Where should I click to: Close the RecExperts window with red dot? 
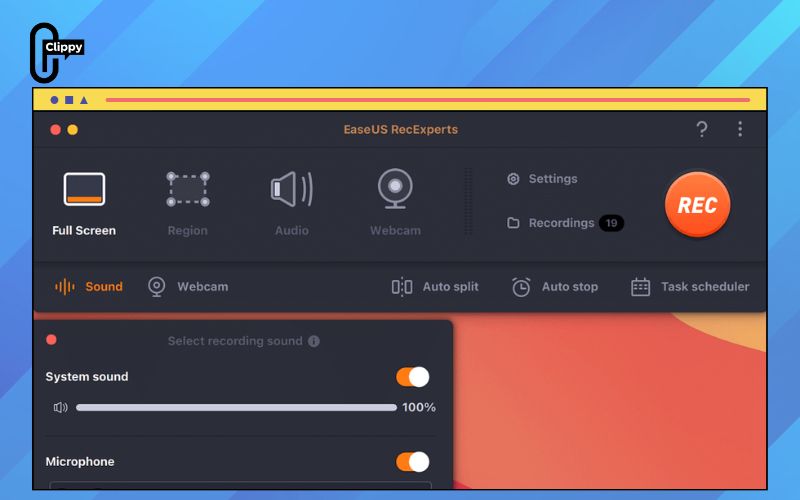click(56, 130)
